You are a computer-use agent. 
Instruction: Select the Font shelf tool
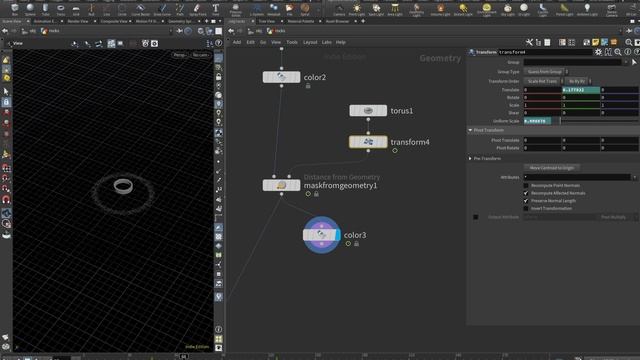(x=216, y=9)
